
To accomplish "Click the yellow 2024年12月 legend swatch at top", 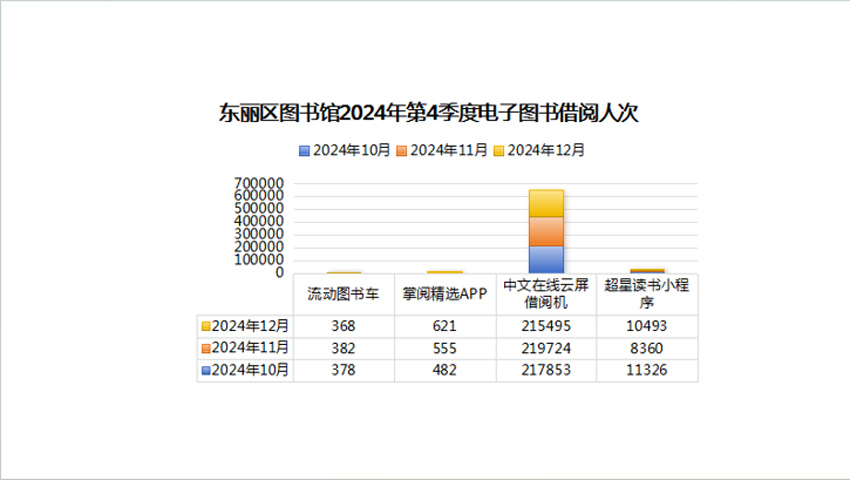I will pos(499,150).
